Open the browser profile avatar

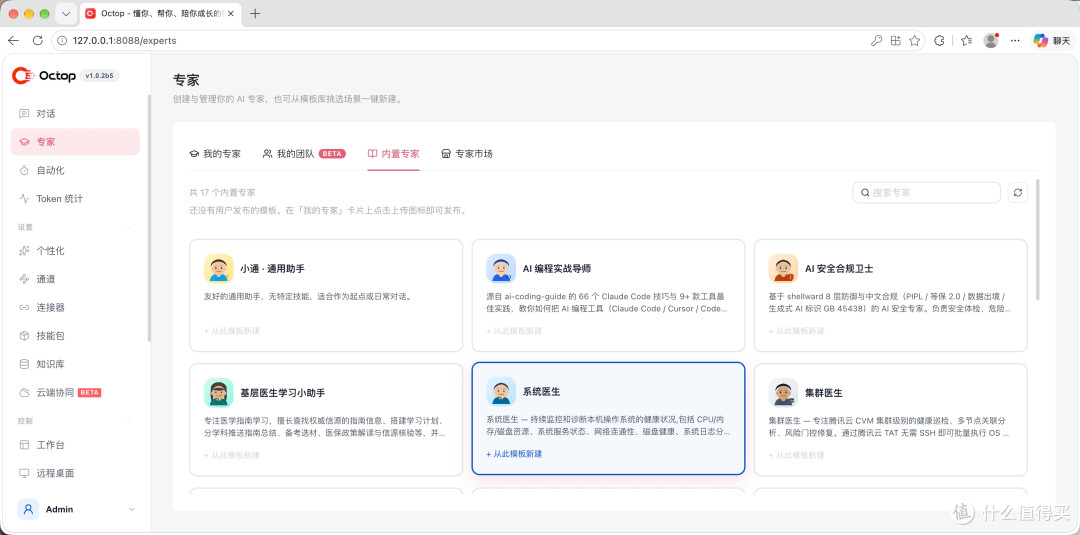[x=991, y=41]
